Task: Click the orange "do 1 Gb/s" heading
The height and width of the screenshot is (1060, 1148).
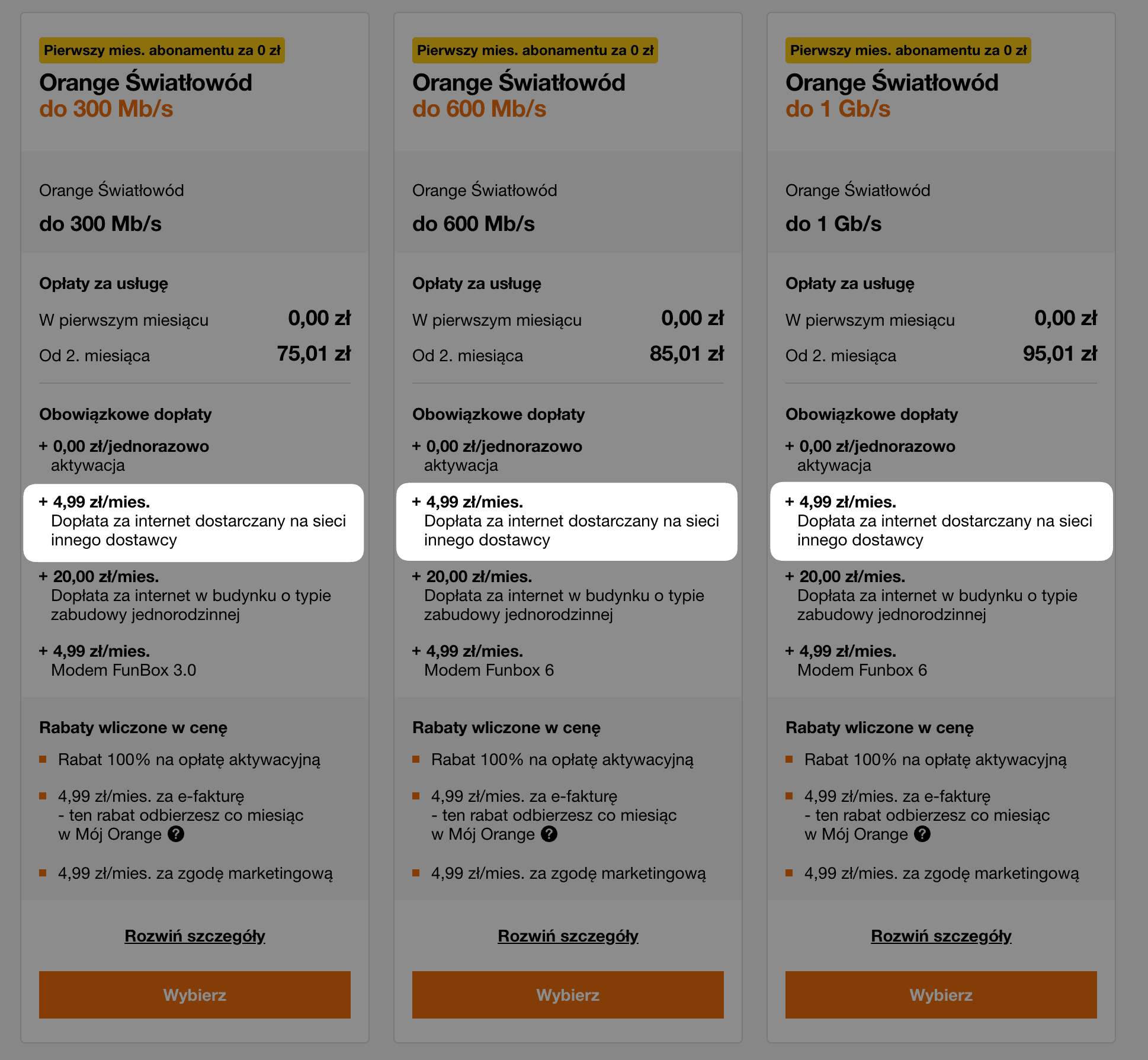Action: tap(838, 109)
